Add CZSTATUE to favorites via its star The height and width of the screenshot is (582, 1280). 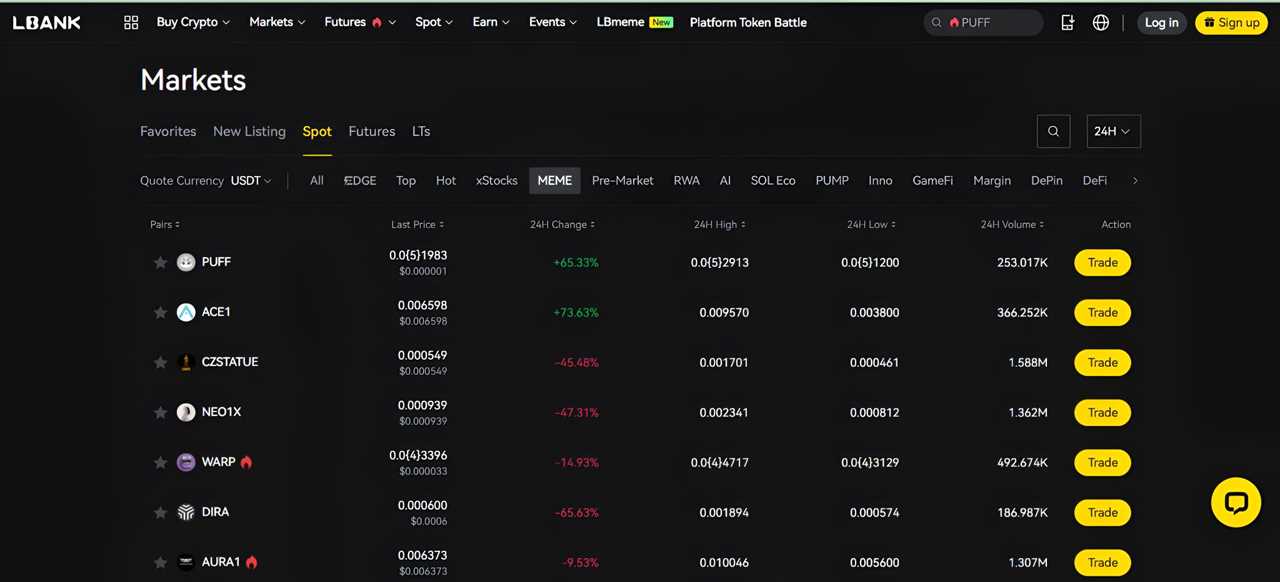pyautogui.click(x=160, y=362)
